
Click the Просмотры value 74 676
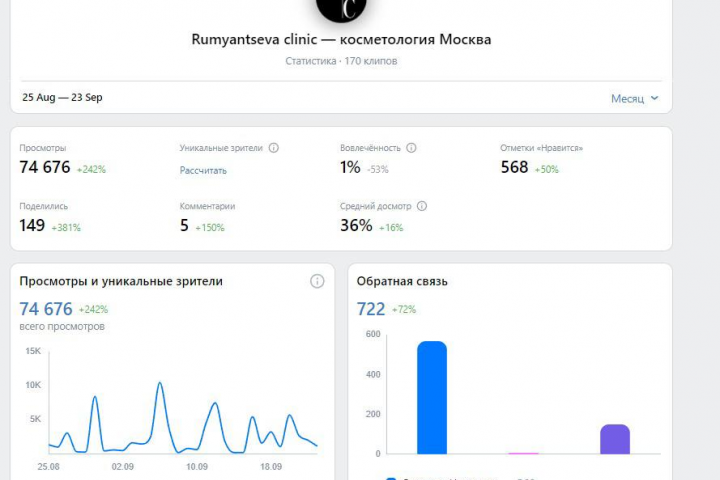[x=45, y=167]
